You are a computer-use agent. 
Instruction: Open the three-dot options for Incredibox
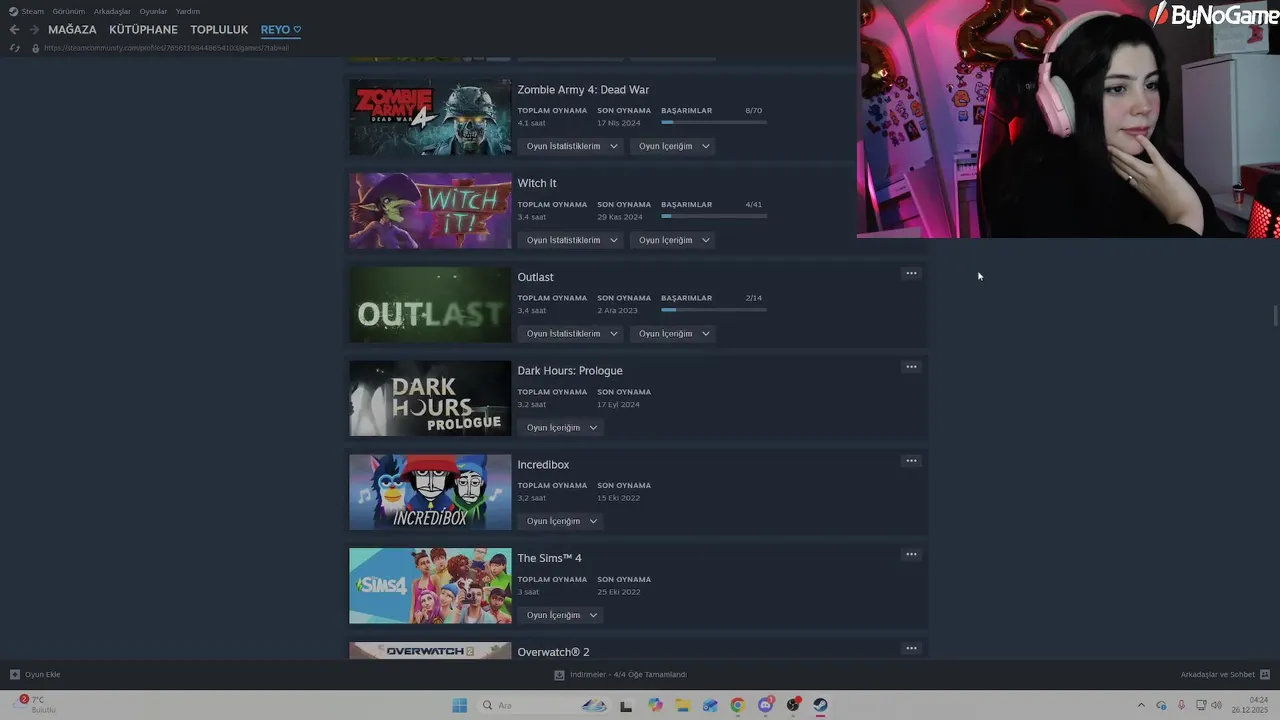(911, 461)
